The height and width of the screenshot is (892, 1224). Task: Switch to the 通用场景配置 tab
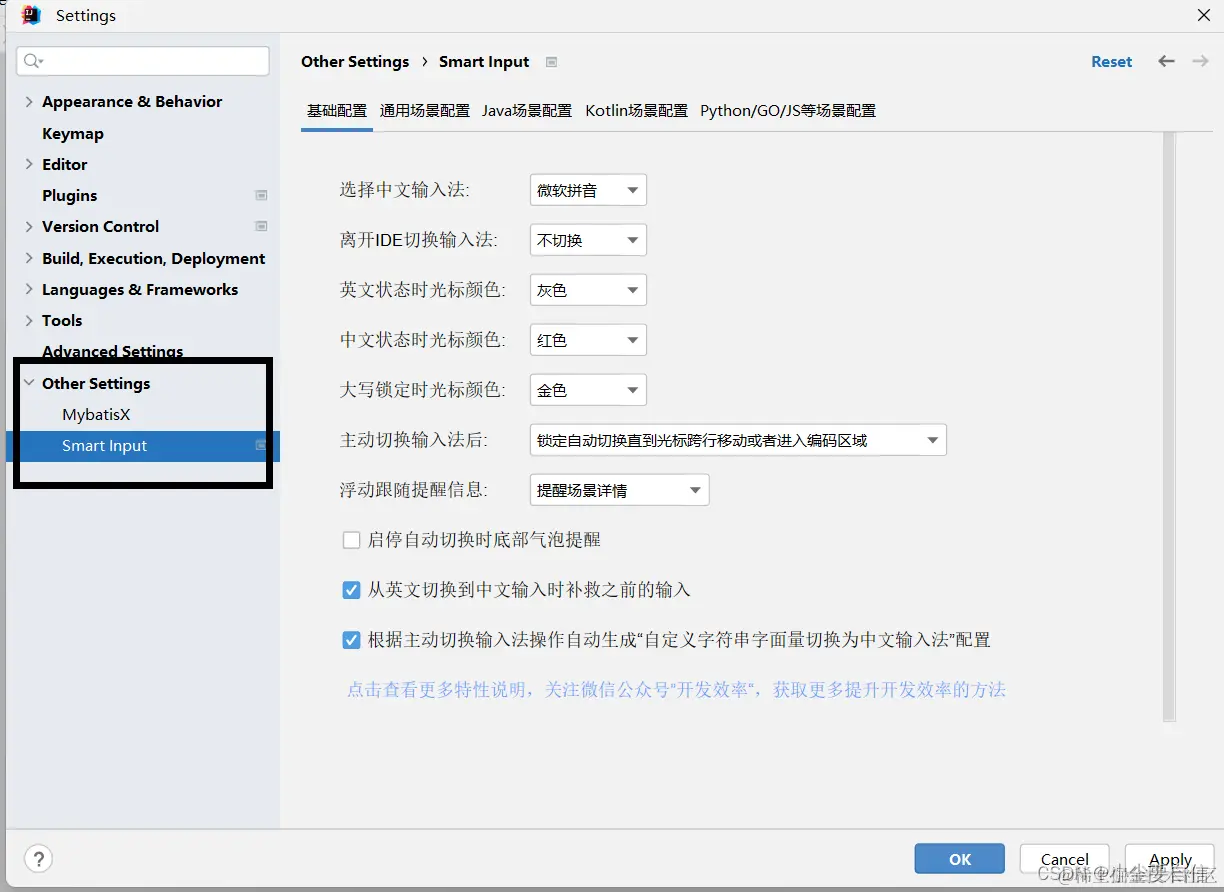tap(424, 111)
